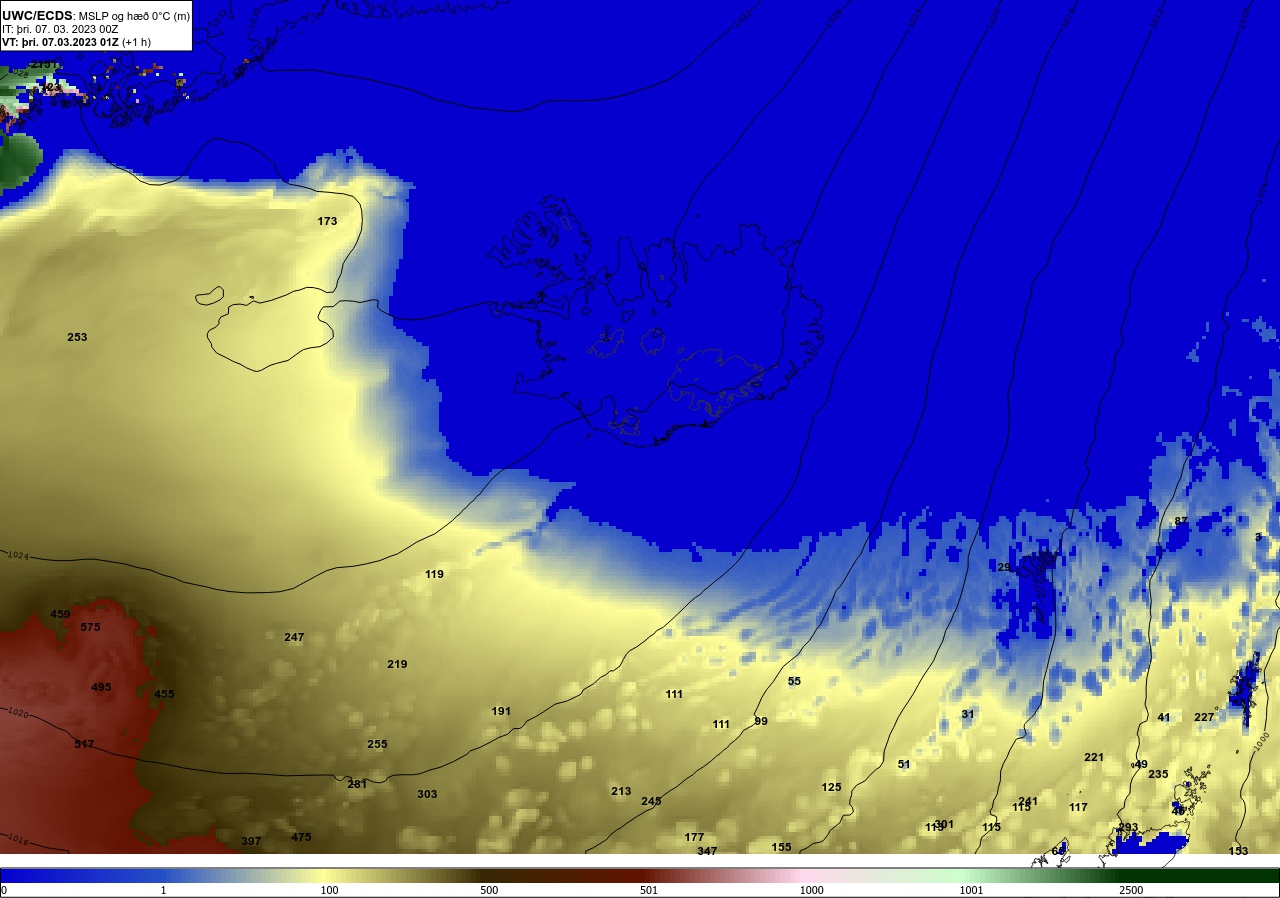
Task: Select the height value 455
Action: pos(164,694)
